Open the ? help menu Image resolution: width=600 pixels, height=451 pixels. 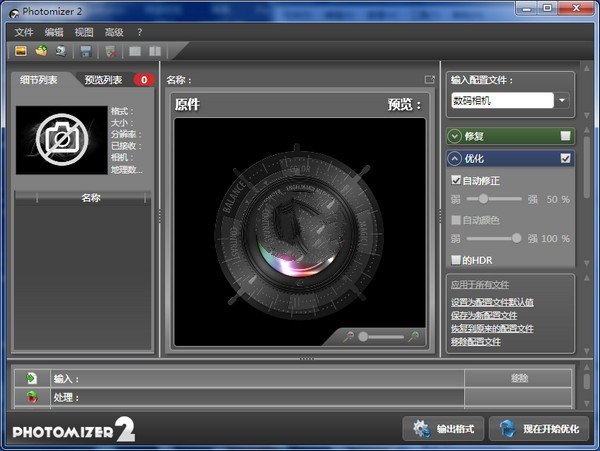(140, 33)
